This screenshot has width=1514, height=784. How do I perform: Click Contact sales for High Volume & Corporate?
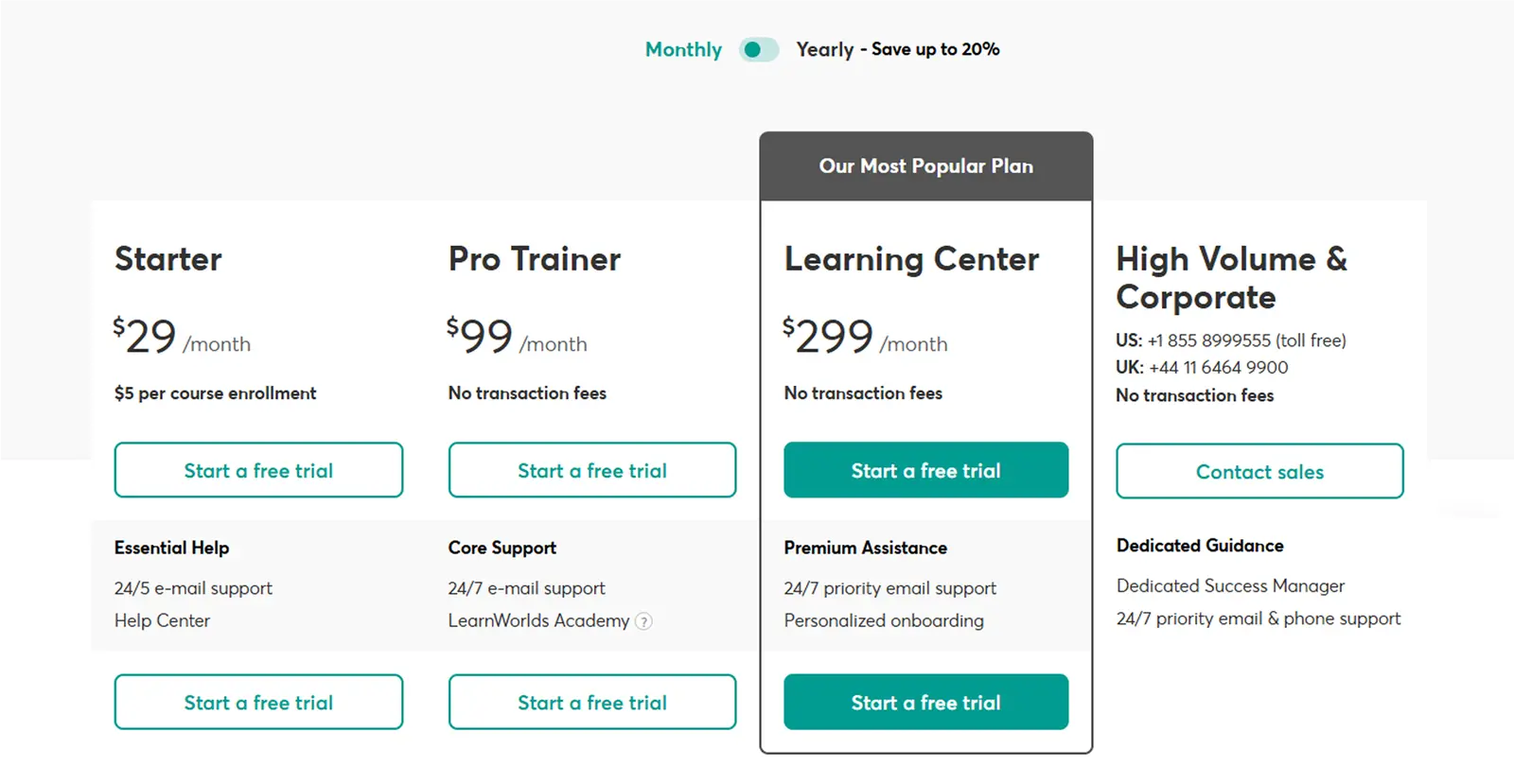click(x=1259, y=471)
